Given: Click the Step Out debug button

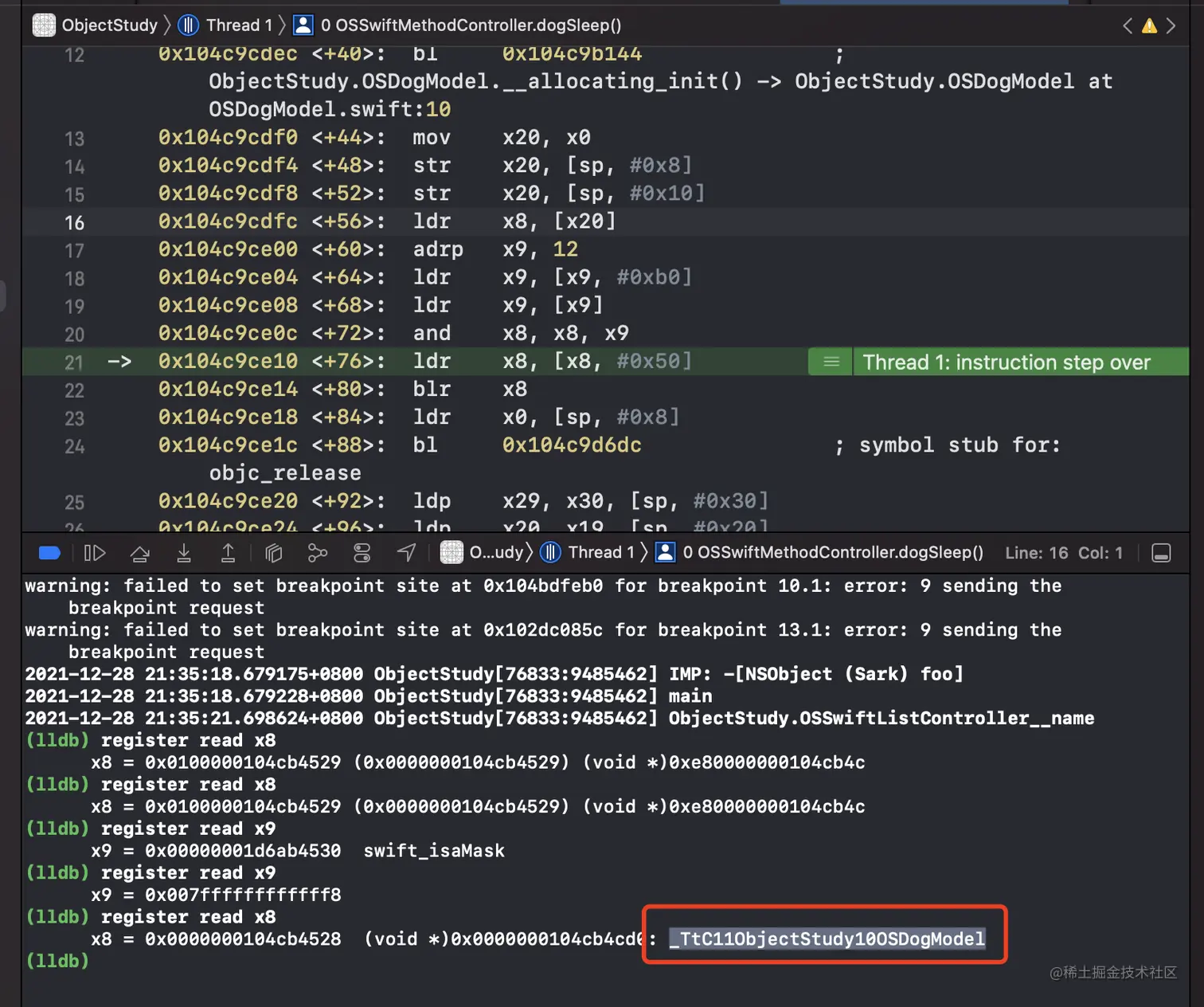Looking at the screenshot, I should [x=228, y=553].
